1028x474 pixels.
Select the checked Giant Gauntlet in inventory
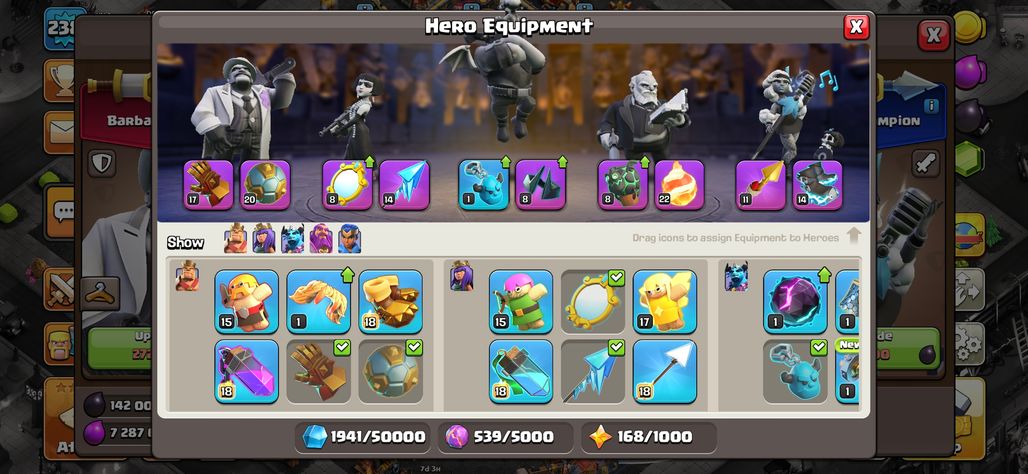319,371
